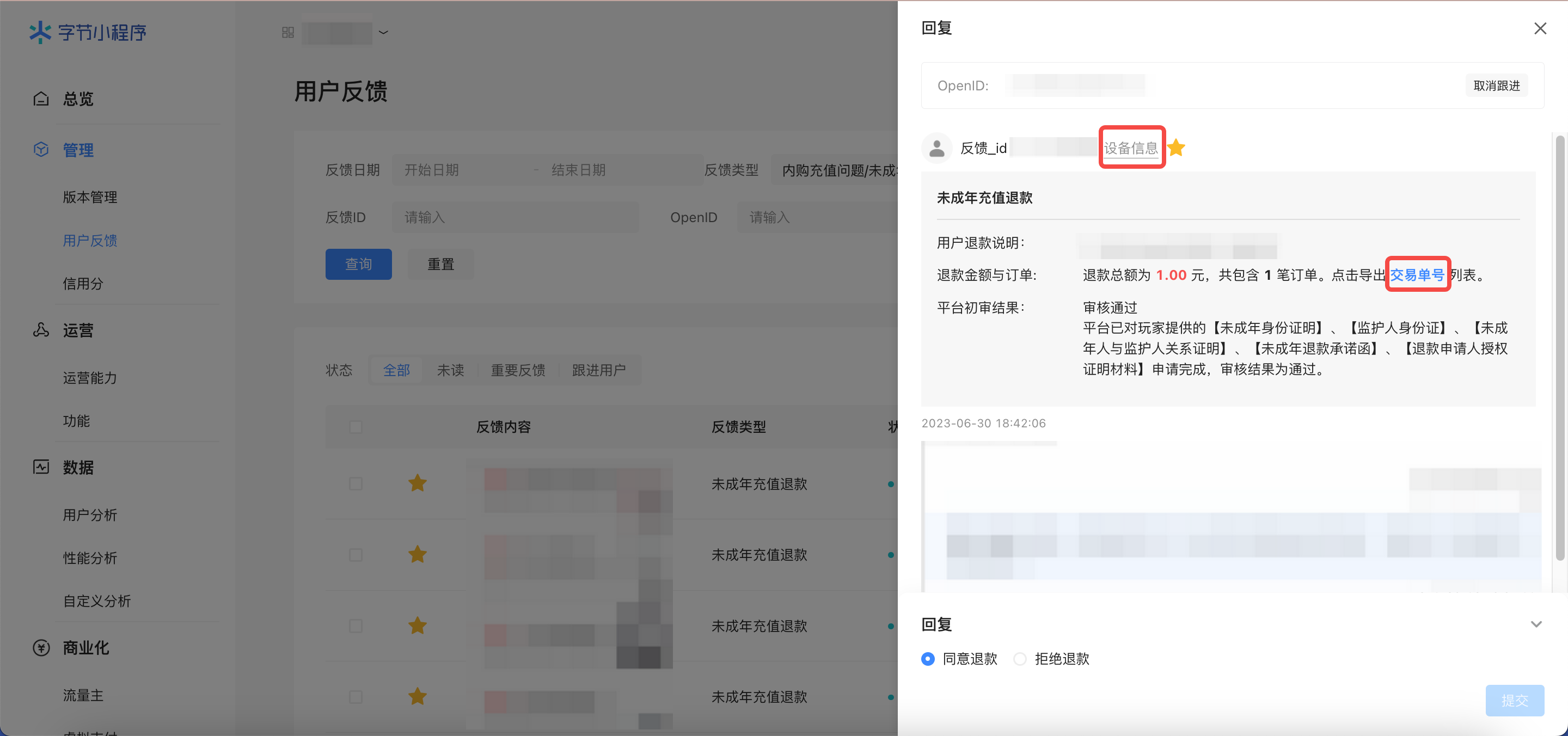
Task: Click the app grid icon in header
Action: point(288,32)
